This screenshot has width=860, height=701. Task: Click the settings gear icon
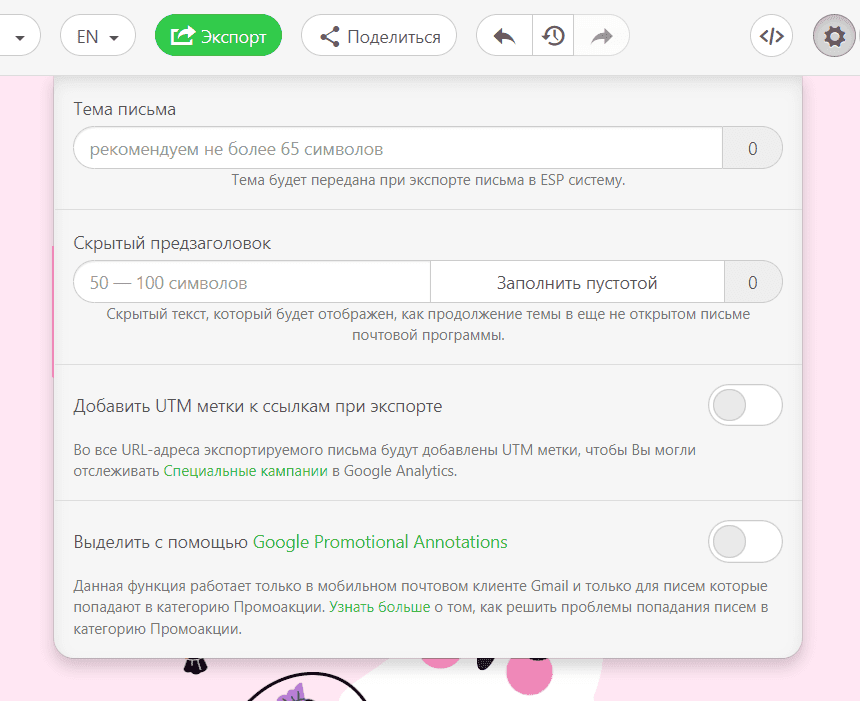pos(833,37)
